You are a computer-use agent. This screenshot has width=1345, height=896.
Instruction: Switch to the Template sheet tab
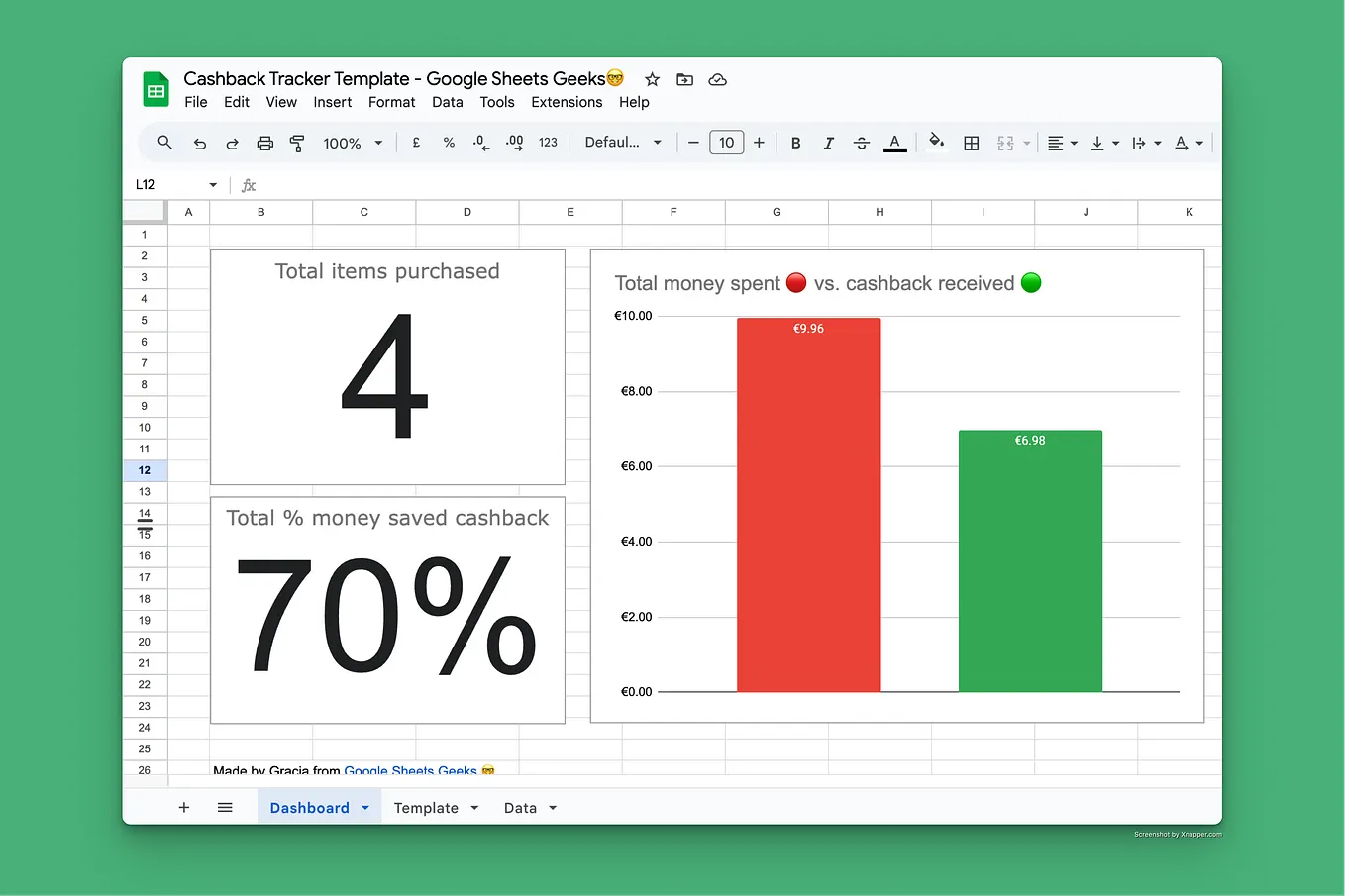coord(426,807)
